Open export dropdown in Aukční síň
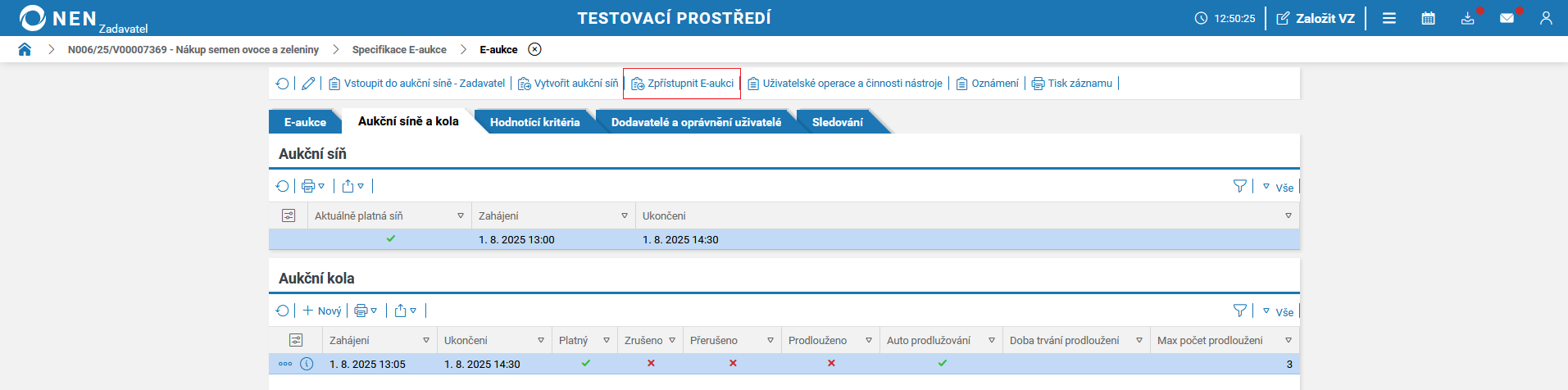 (352, 186)
